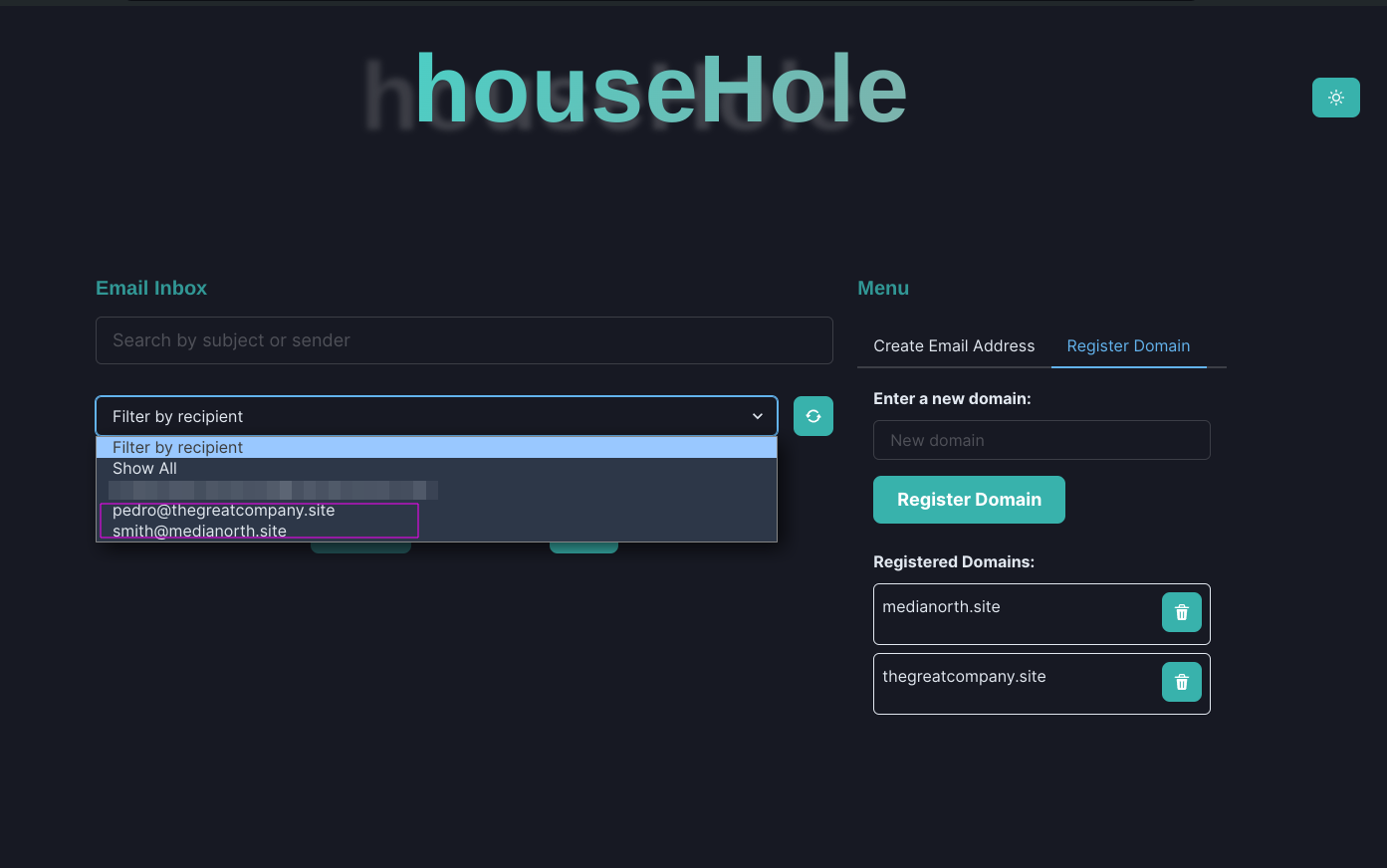Screen dimensions: 1387x868
Task: Switch to the Create Email Address tab
Action: pos(954,345)
